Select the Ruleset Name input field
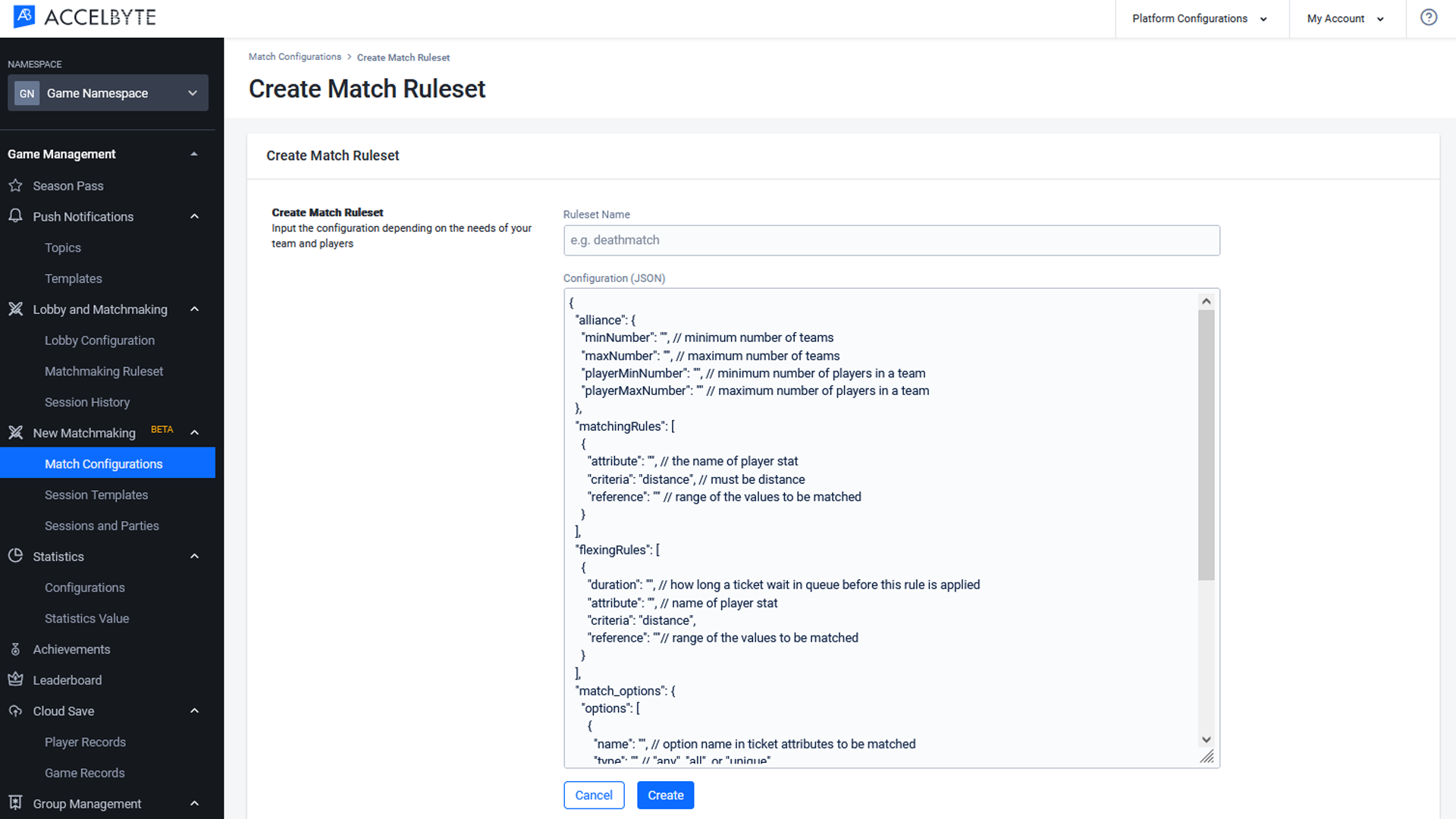The width and height of the screenshot is (1456, 819). click(891, 240)
